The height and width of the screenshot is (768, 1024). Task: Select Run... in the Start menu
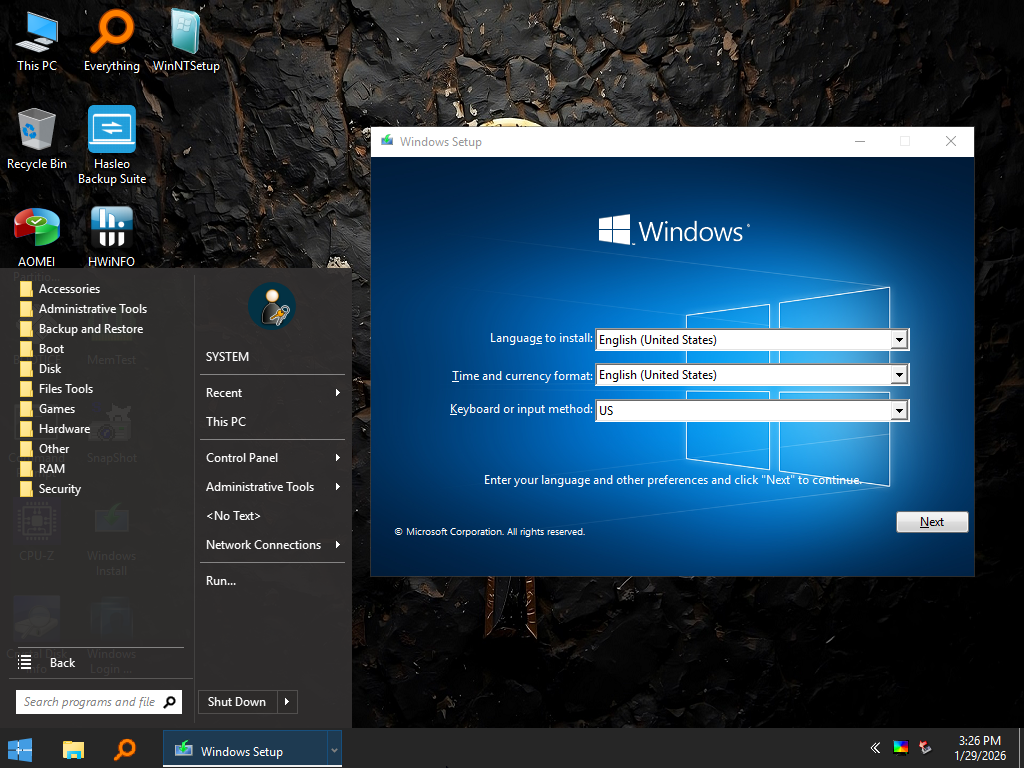221,580
